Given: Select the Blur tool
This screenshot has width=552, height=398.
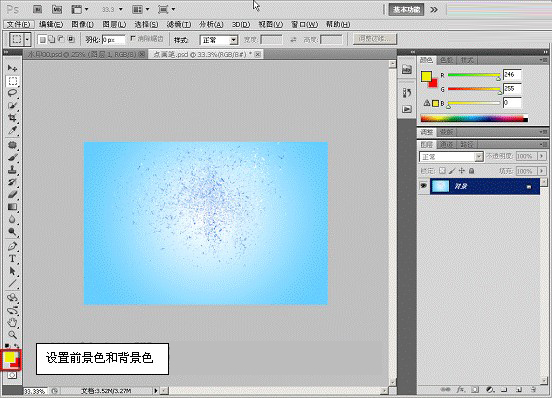Looking at the screenshot, I should click(12, 219).
